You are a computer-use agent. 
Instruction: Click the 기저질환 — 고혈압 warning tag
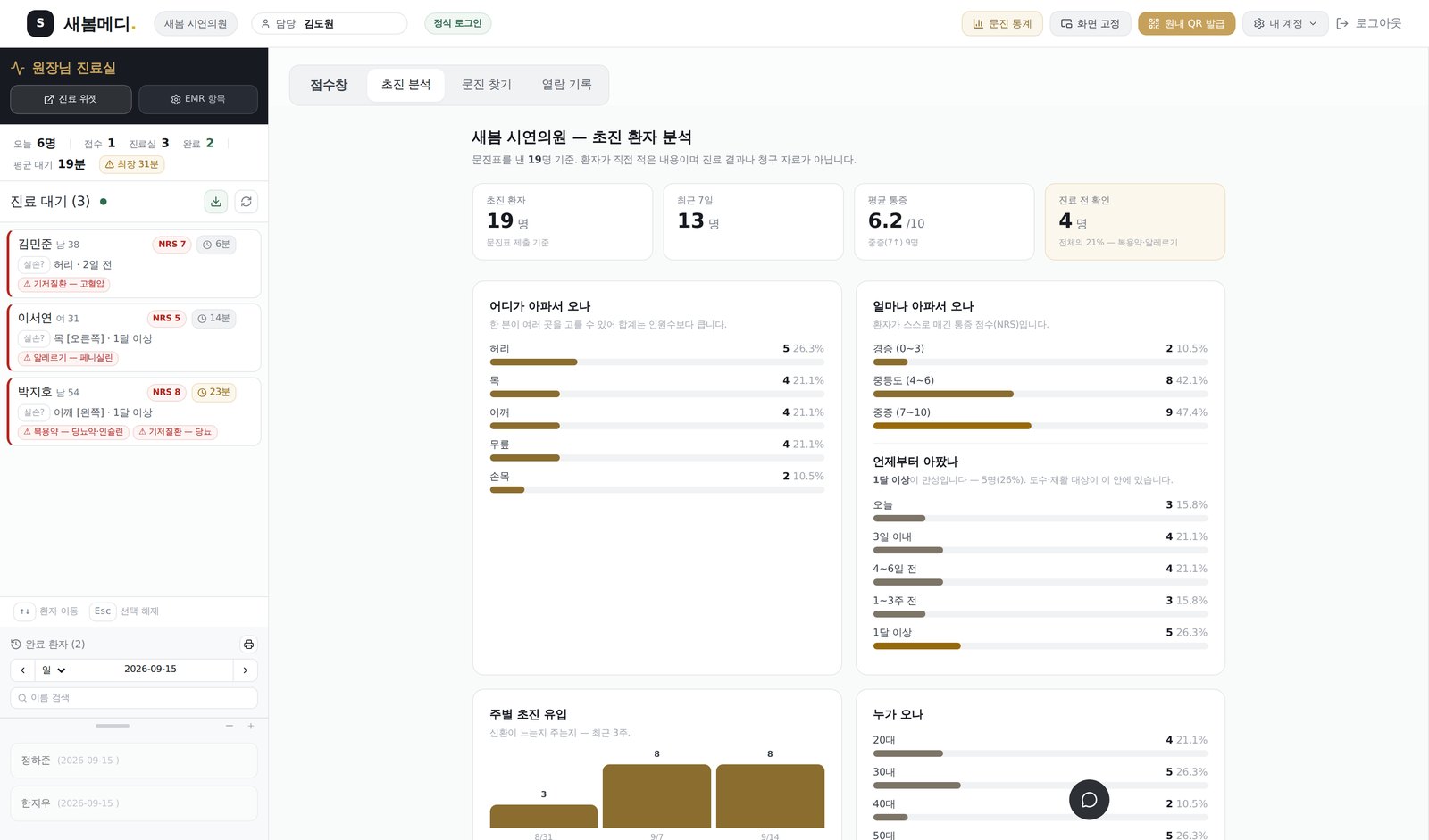click(64, 284)
